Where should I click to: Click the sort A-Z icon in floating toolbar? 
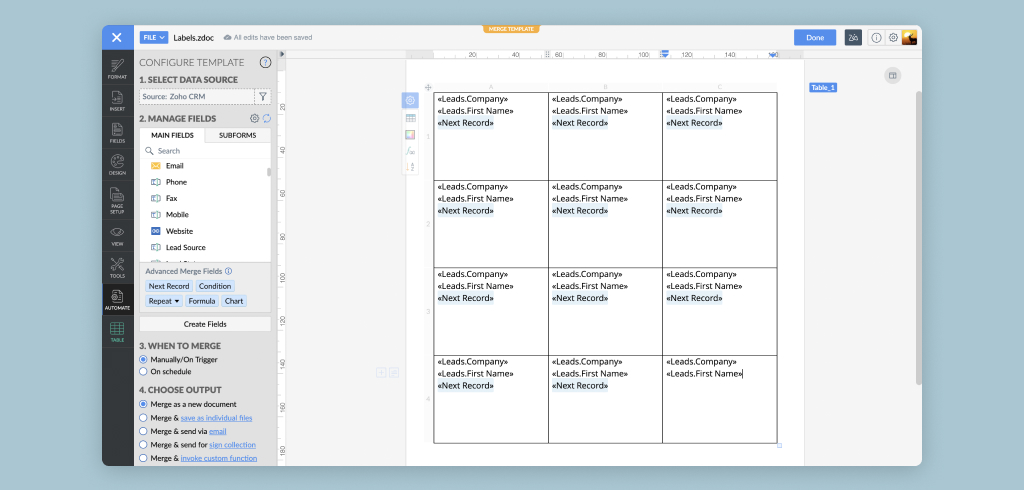tap(410, 167)
